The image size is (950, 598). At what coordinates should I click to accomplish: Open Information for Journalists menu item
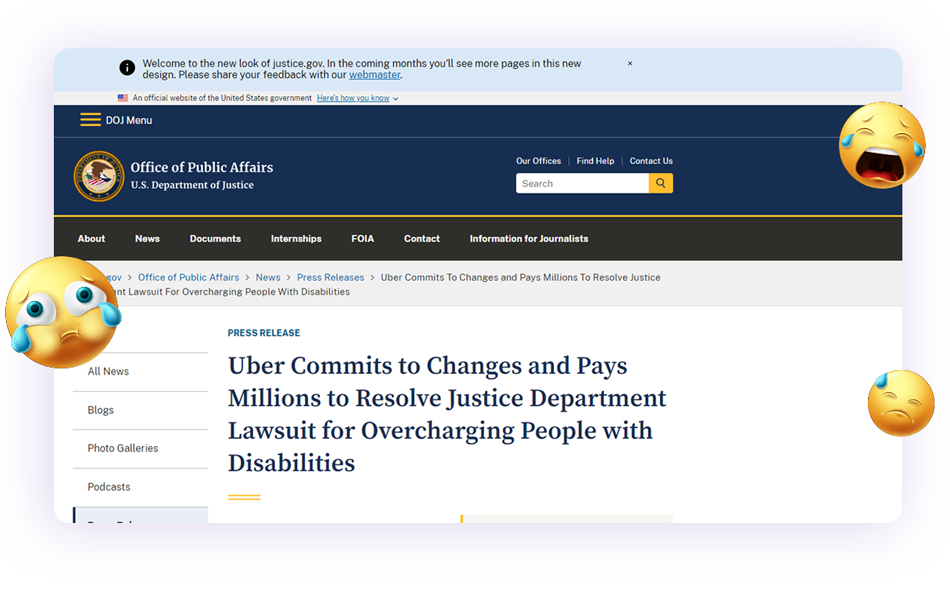(x=529, y=239)
